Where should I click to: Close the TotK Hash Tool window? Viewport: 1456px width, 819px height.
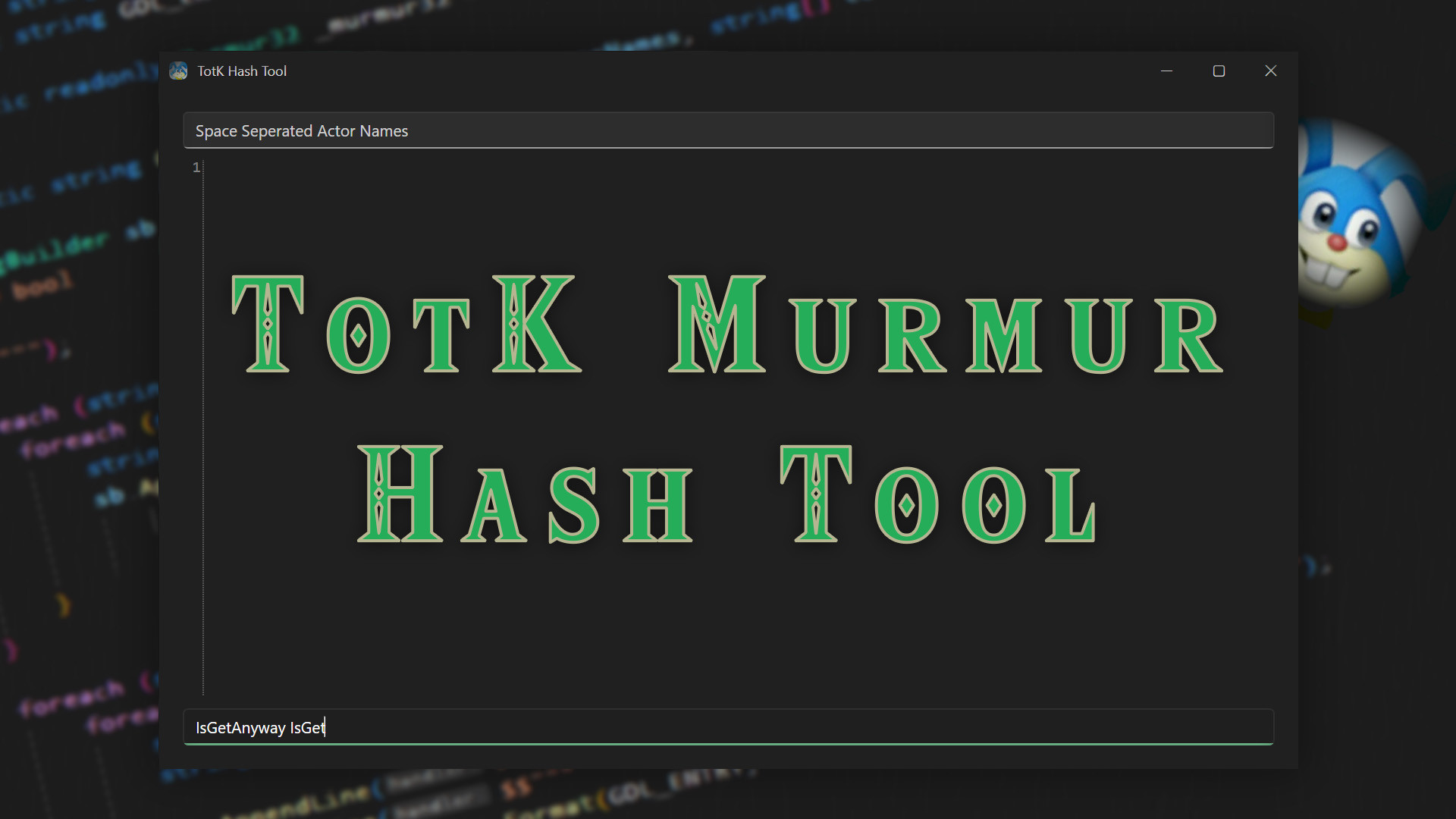click(x=1271, y=71)
